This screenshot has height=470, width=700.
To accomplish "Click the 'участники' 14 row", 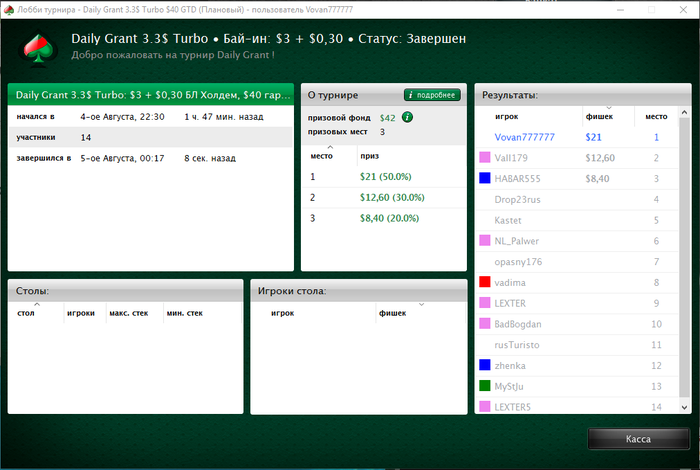I will pyautogui.click(x=151, y=137).
